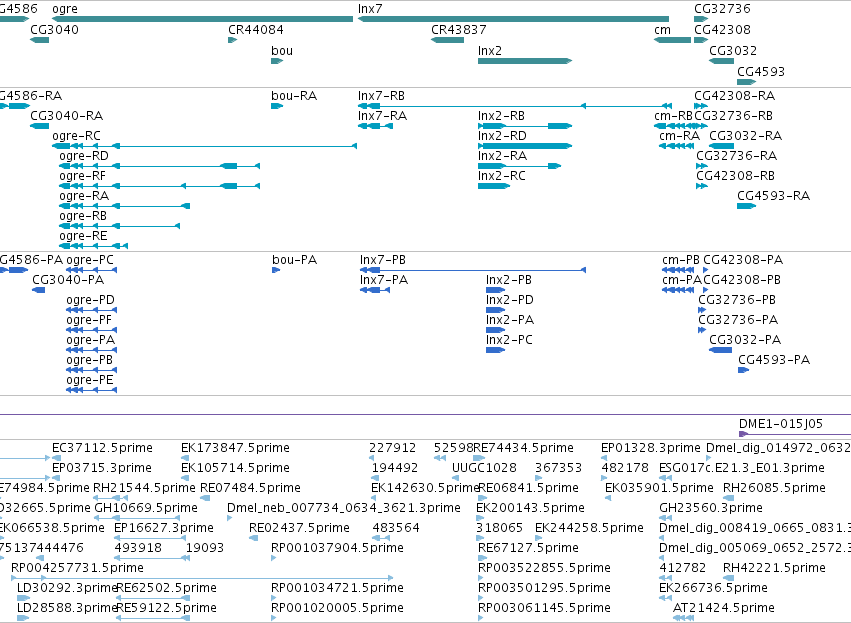Click the DME1-015J05 clone label
Screen dimensions: 851x623
coord(781,424)
